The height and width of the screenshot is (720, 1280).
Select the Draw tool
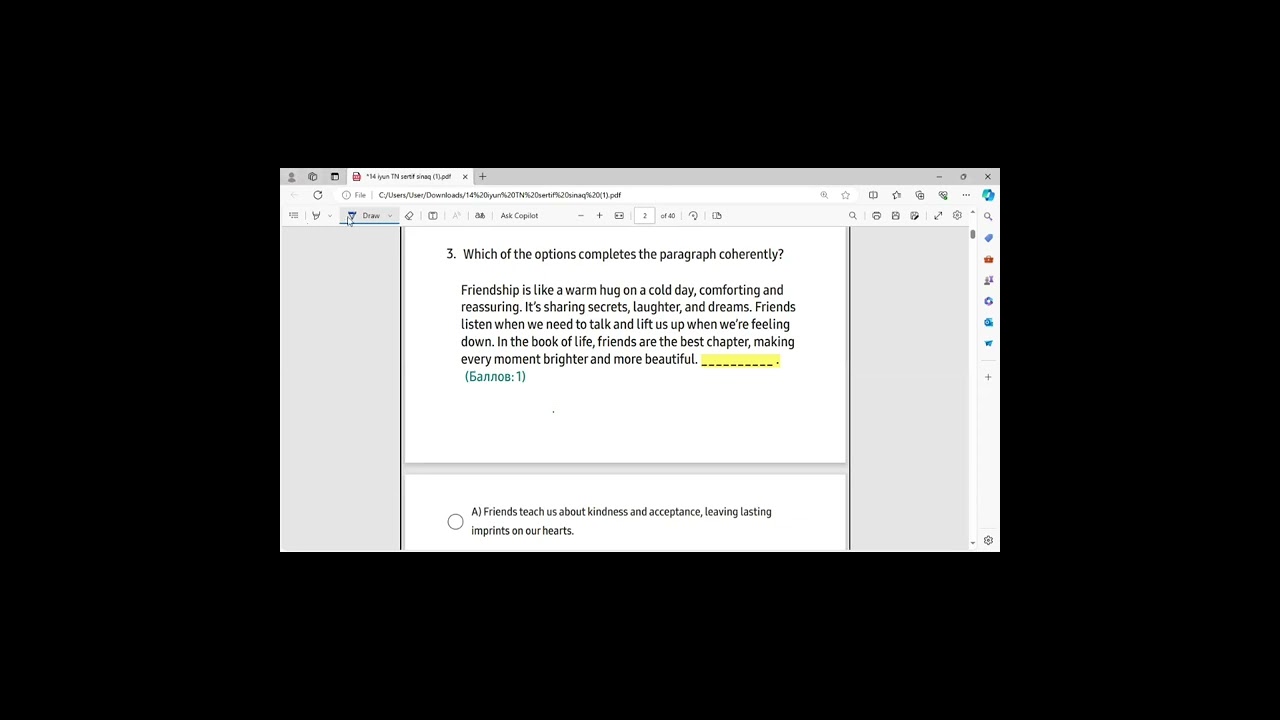click(x=364, y=216)
